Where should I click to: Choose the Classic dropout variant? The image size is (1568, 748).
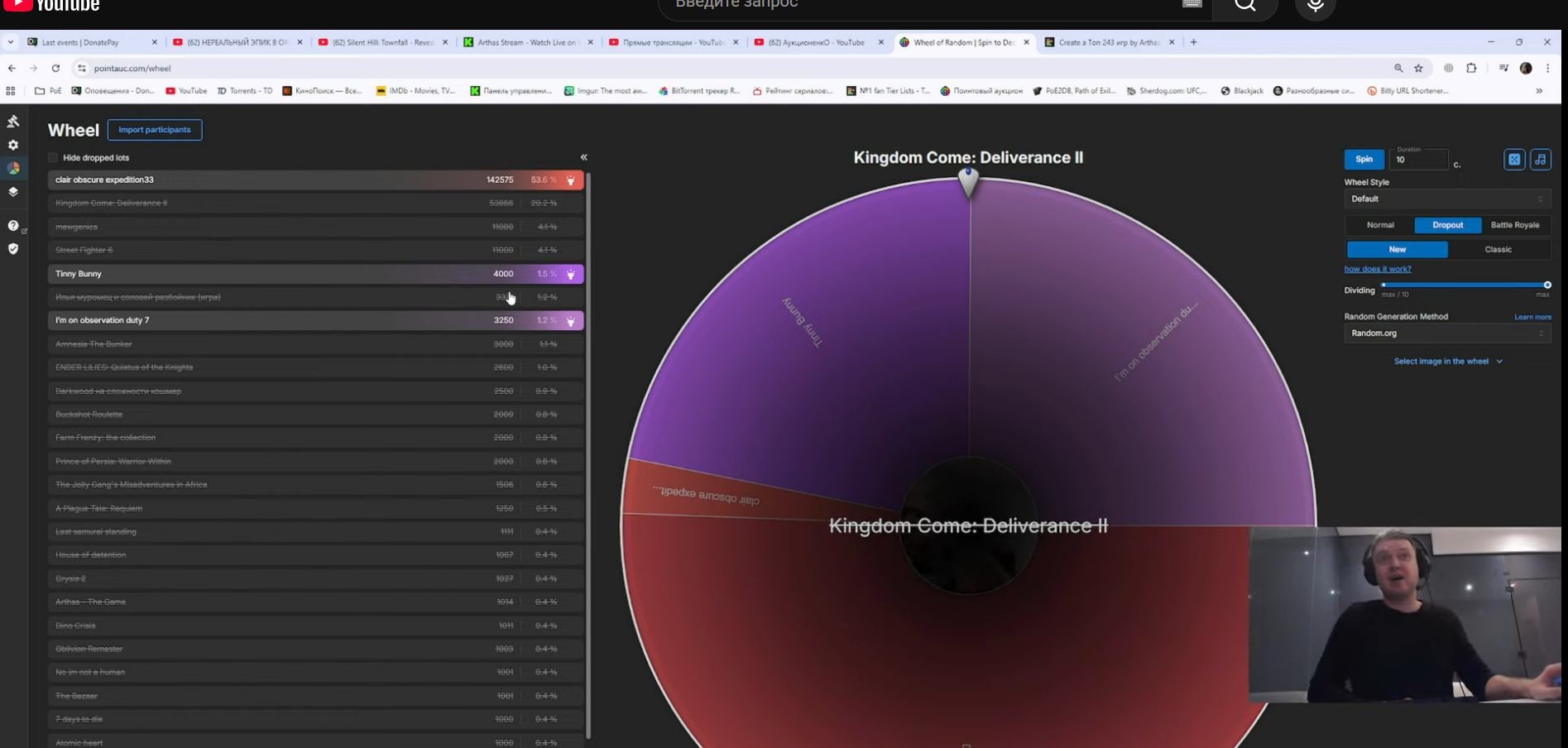pyautogui.click(x=1498, y=249)
